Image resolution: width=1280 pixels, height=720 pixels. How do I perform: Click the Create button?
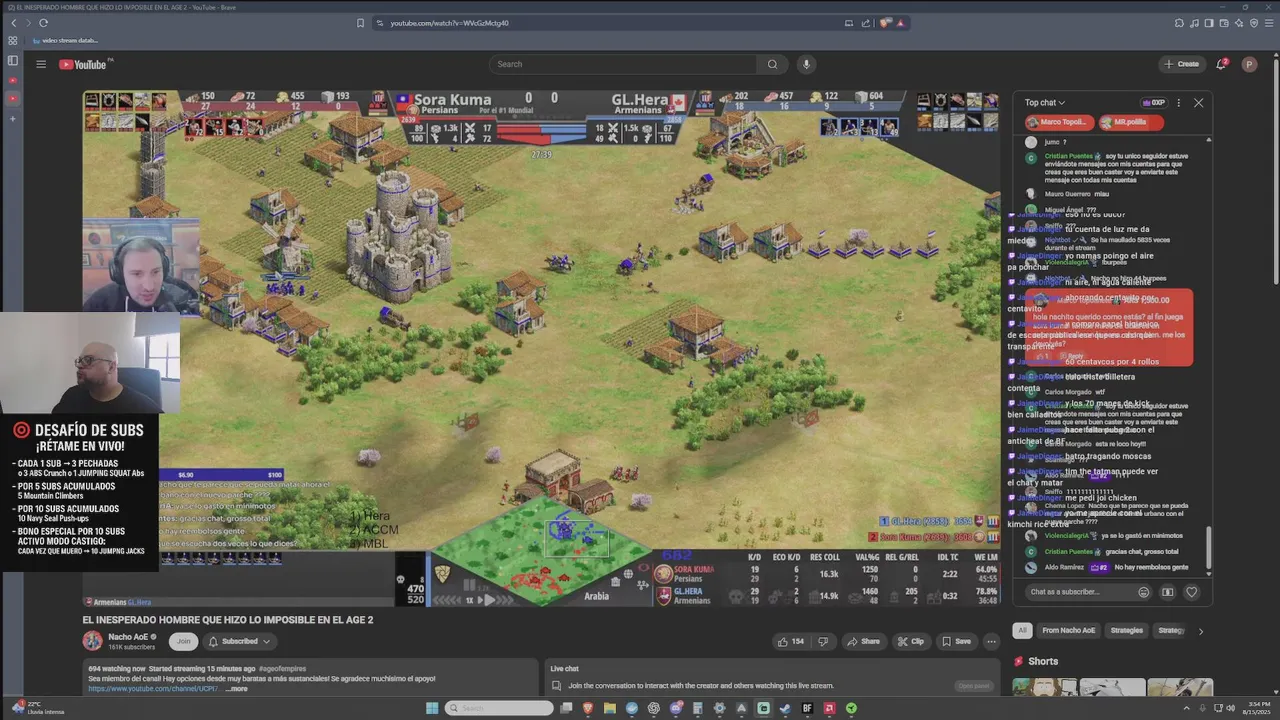point(1181,64)
